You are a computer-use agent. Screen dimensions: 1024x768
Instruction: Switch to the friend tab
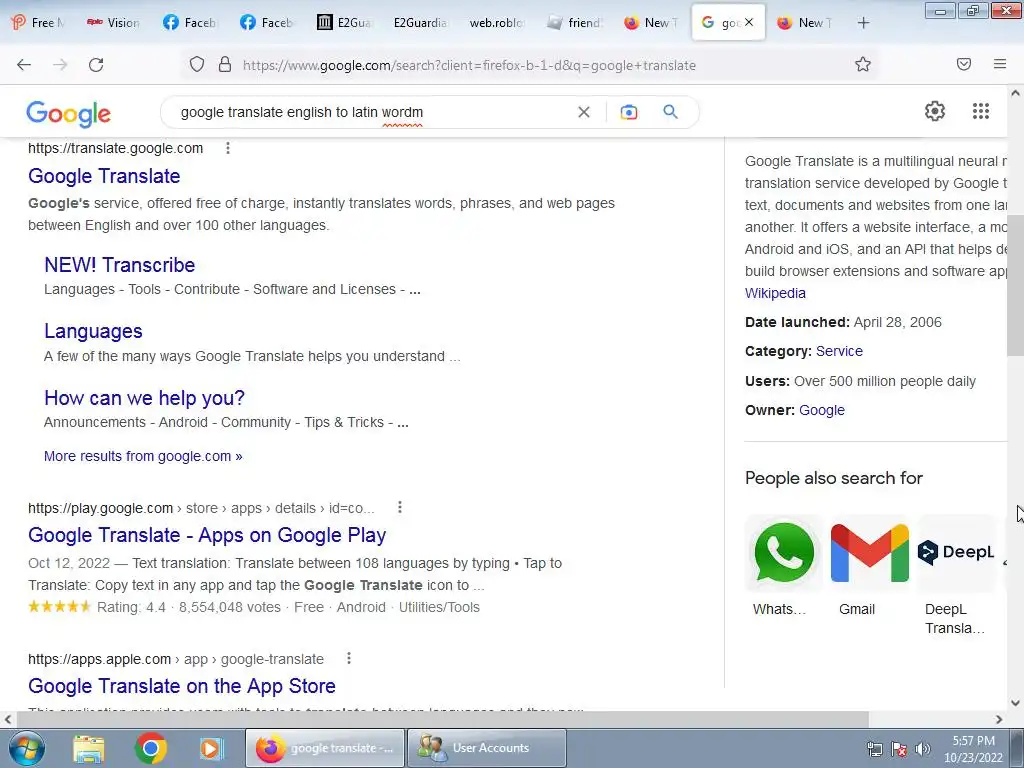click(x=574, y=23)
